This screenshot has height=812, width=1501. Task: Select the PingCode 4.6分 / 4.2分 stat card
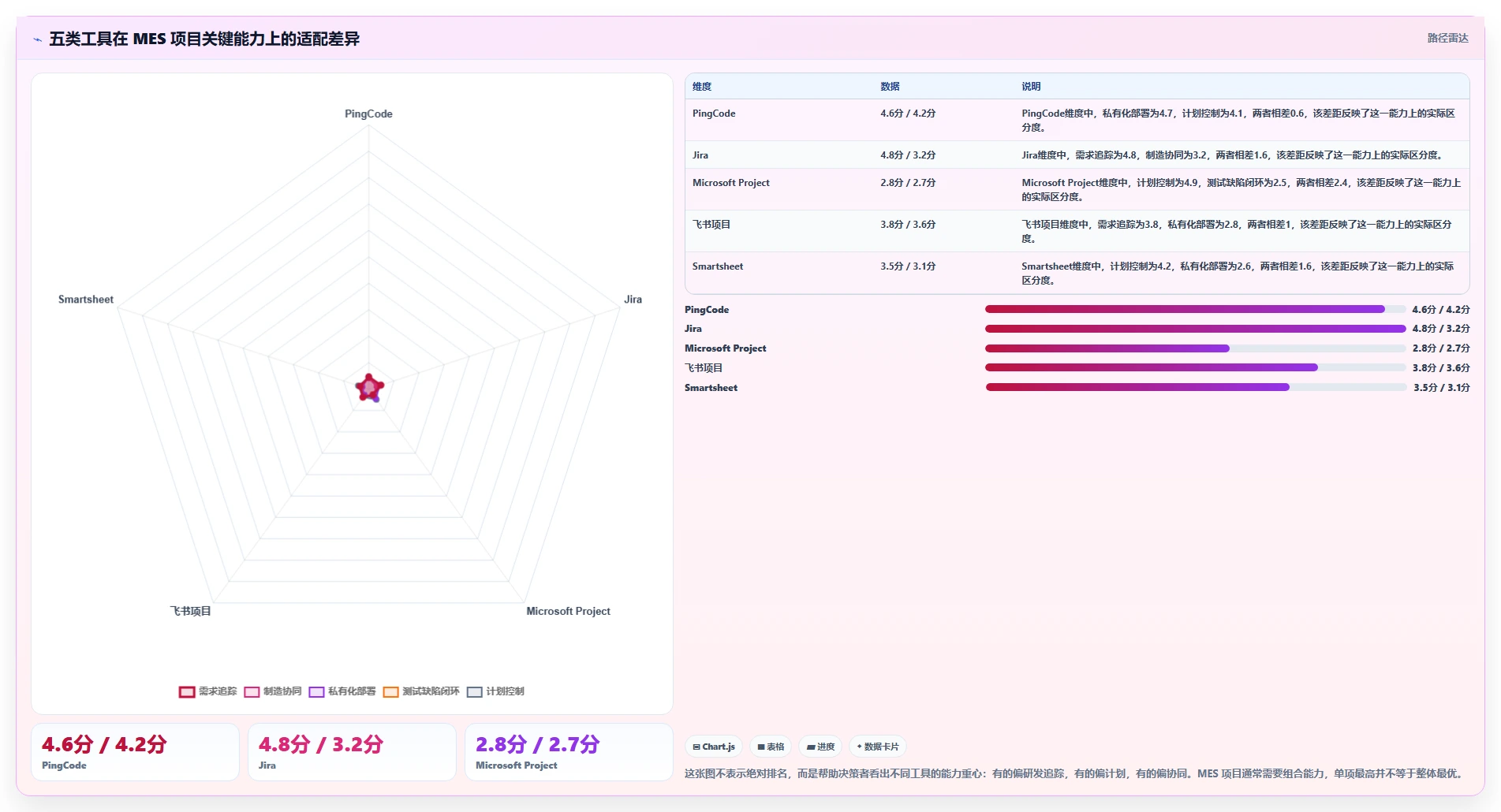135,752
